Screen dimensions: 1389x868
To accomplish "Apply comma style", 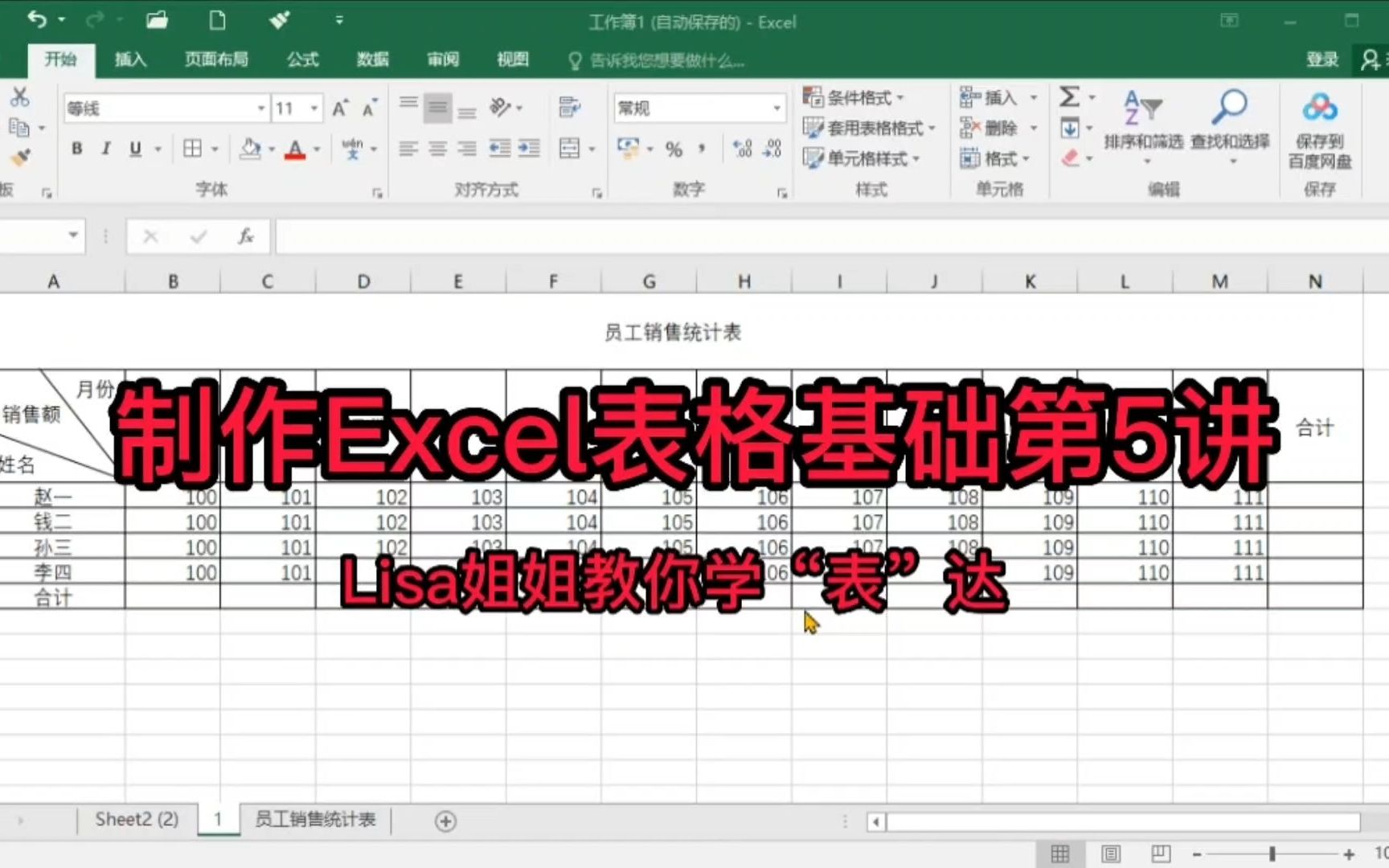I will 703,149.
